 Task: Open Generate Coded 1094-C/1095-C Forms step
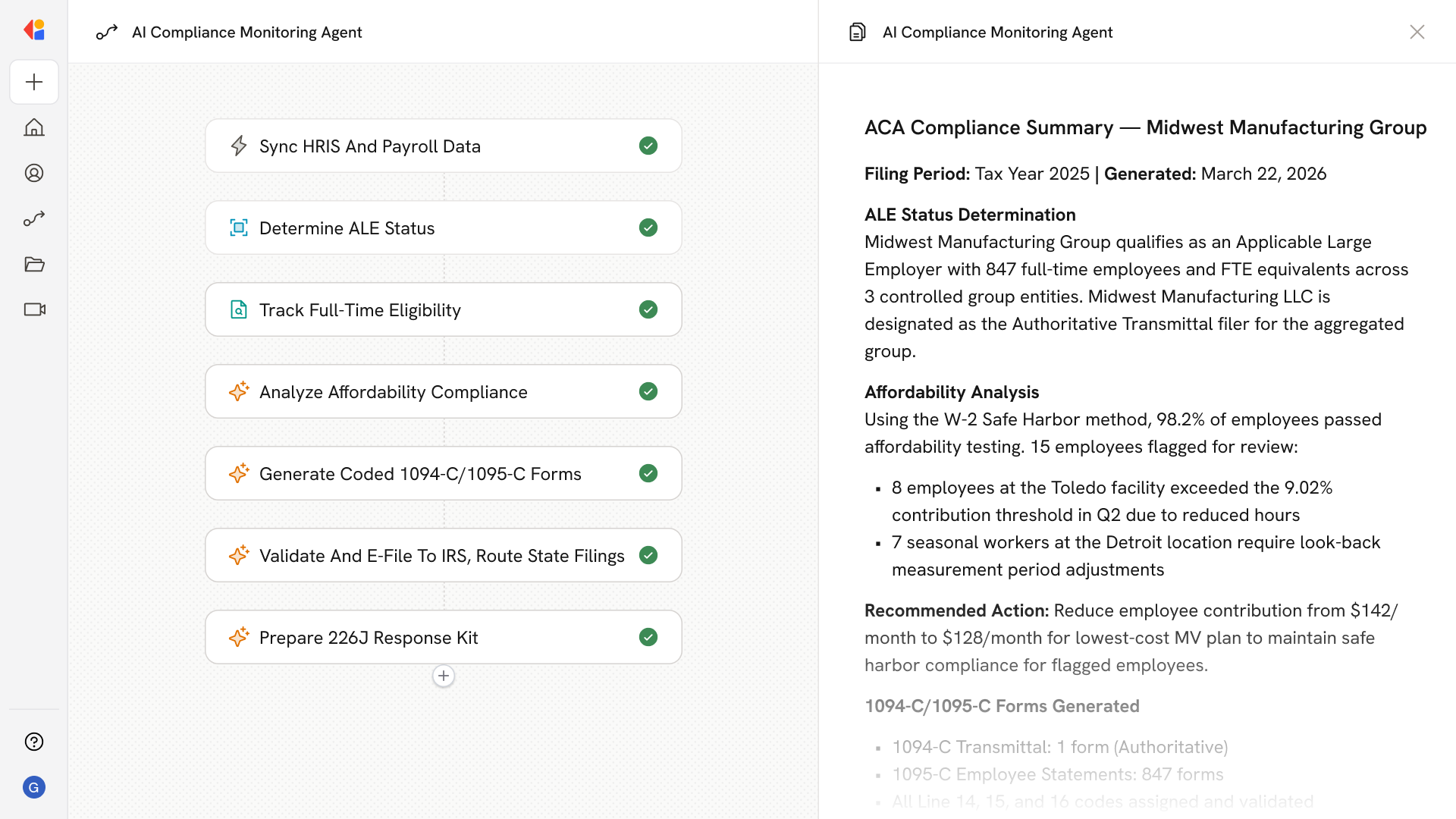(x=419, y=473)
